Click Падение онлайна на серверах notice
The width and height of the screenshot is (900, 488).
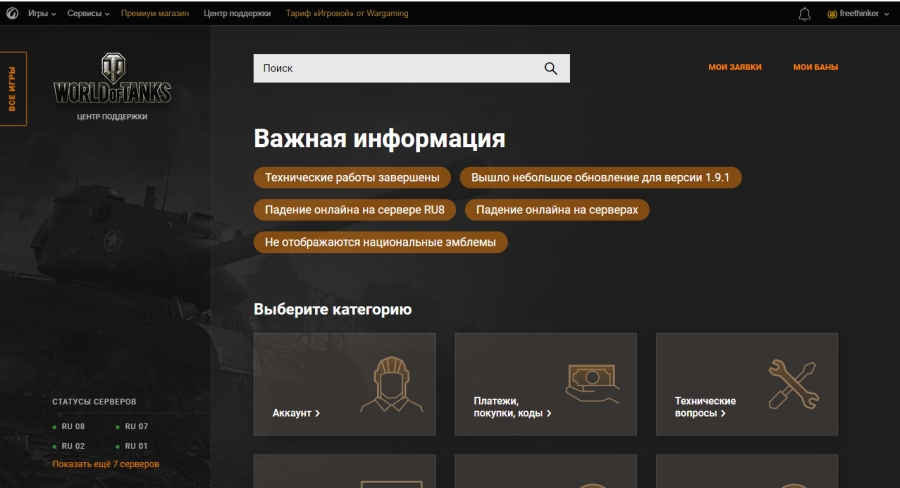point(557,210)
